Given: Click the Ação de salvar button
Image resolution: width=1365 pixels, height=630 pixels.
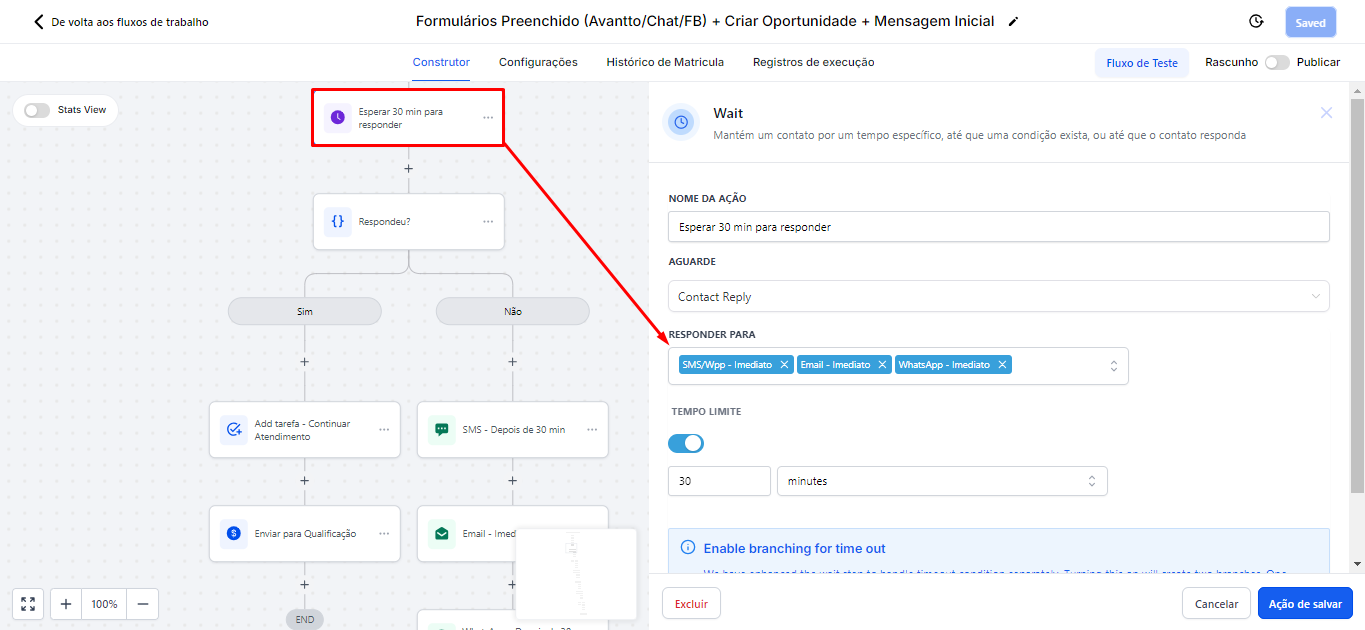Looking at the screenshot, I should 1305,604.
